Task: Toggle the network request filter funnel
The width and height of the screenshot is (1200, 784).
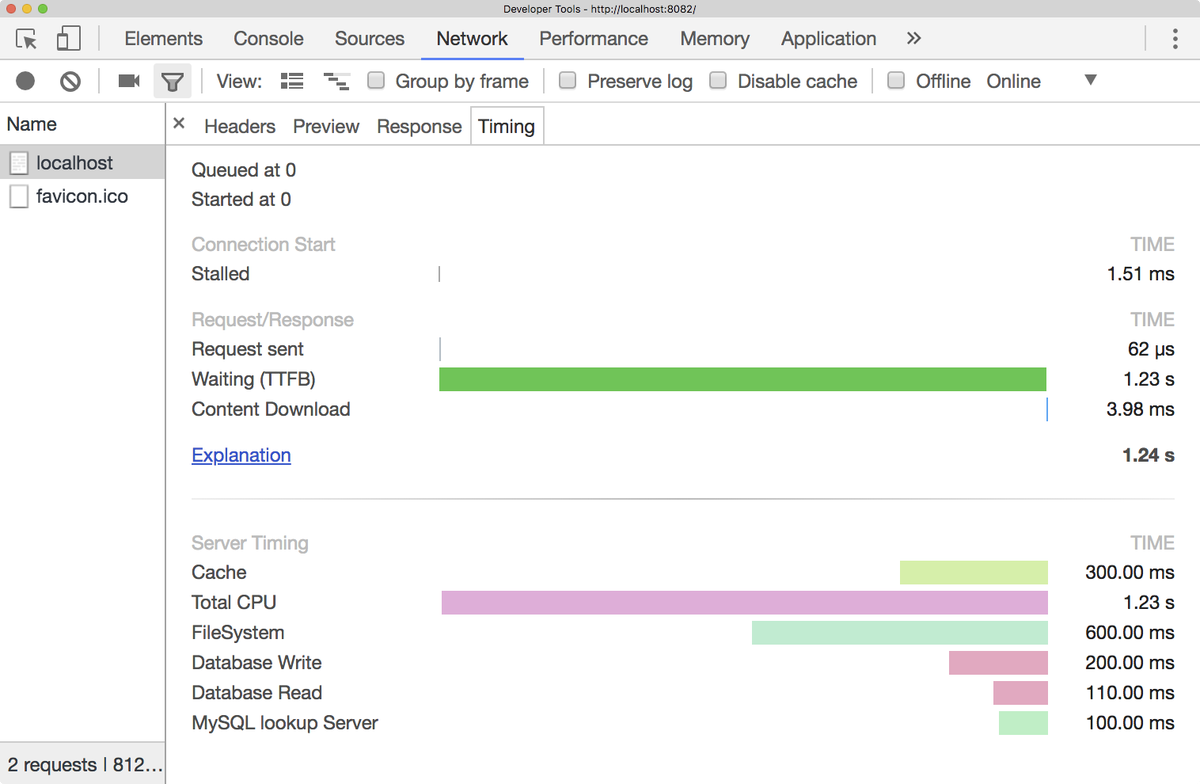Action: pyautogui.click(x=173, y=81)
